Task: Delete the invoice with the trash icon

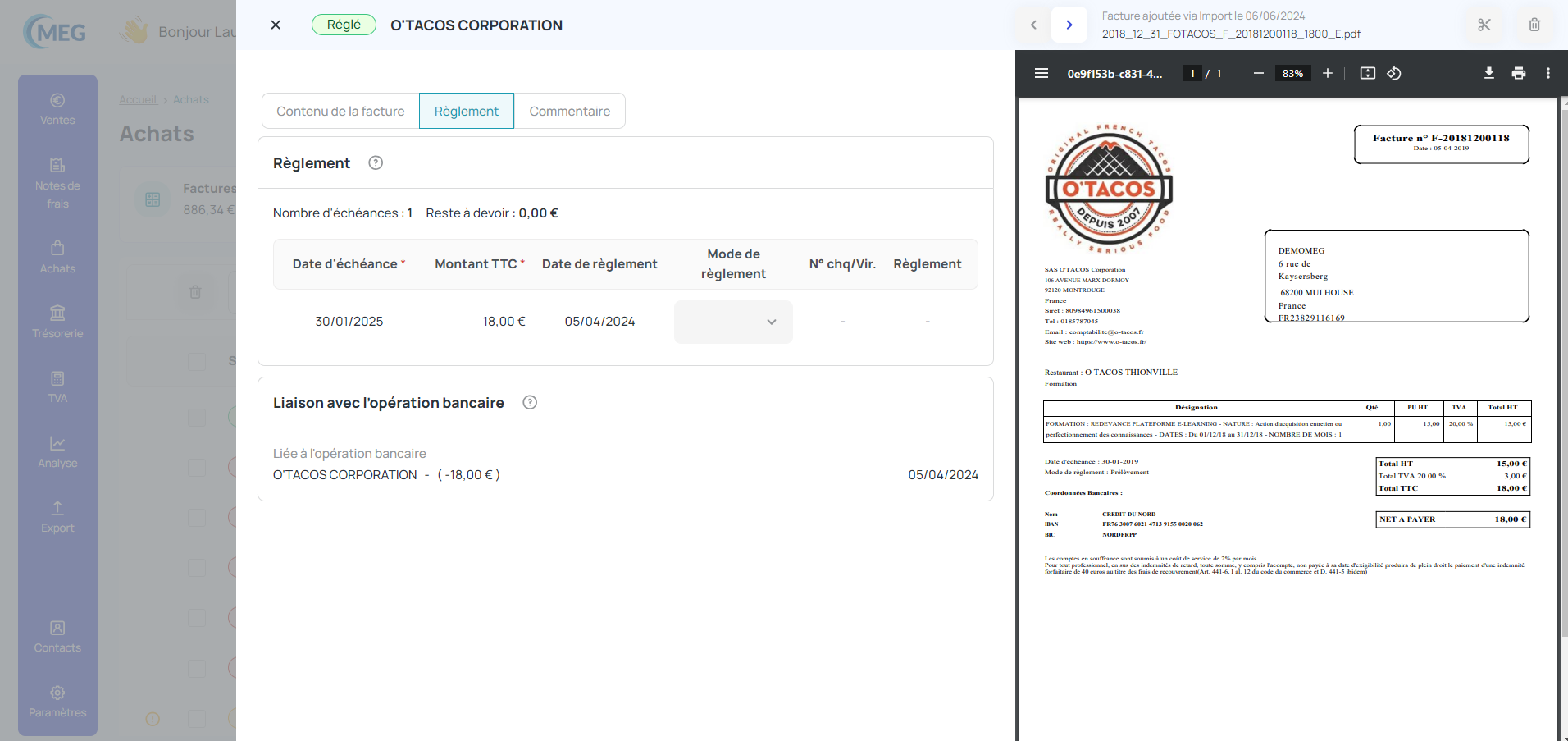Action: [x=1534, y=25]
